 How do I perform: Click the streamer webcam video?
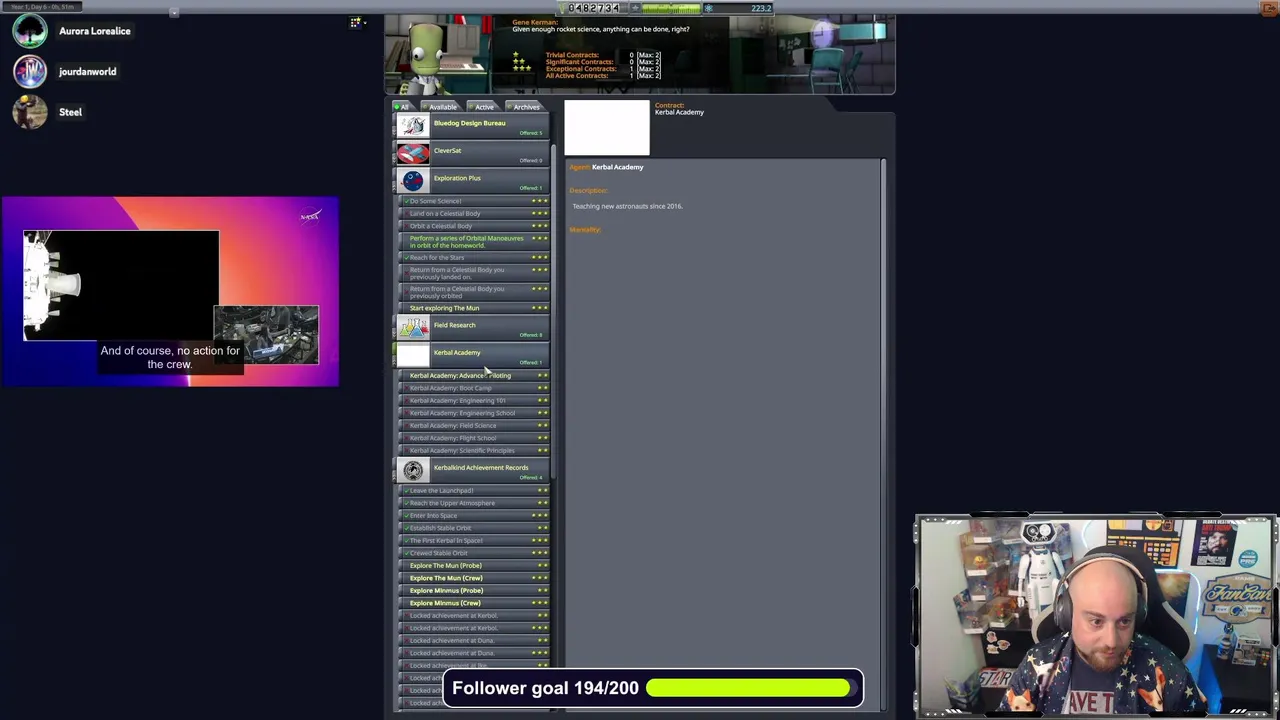click(1096, 615)
